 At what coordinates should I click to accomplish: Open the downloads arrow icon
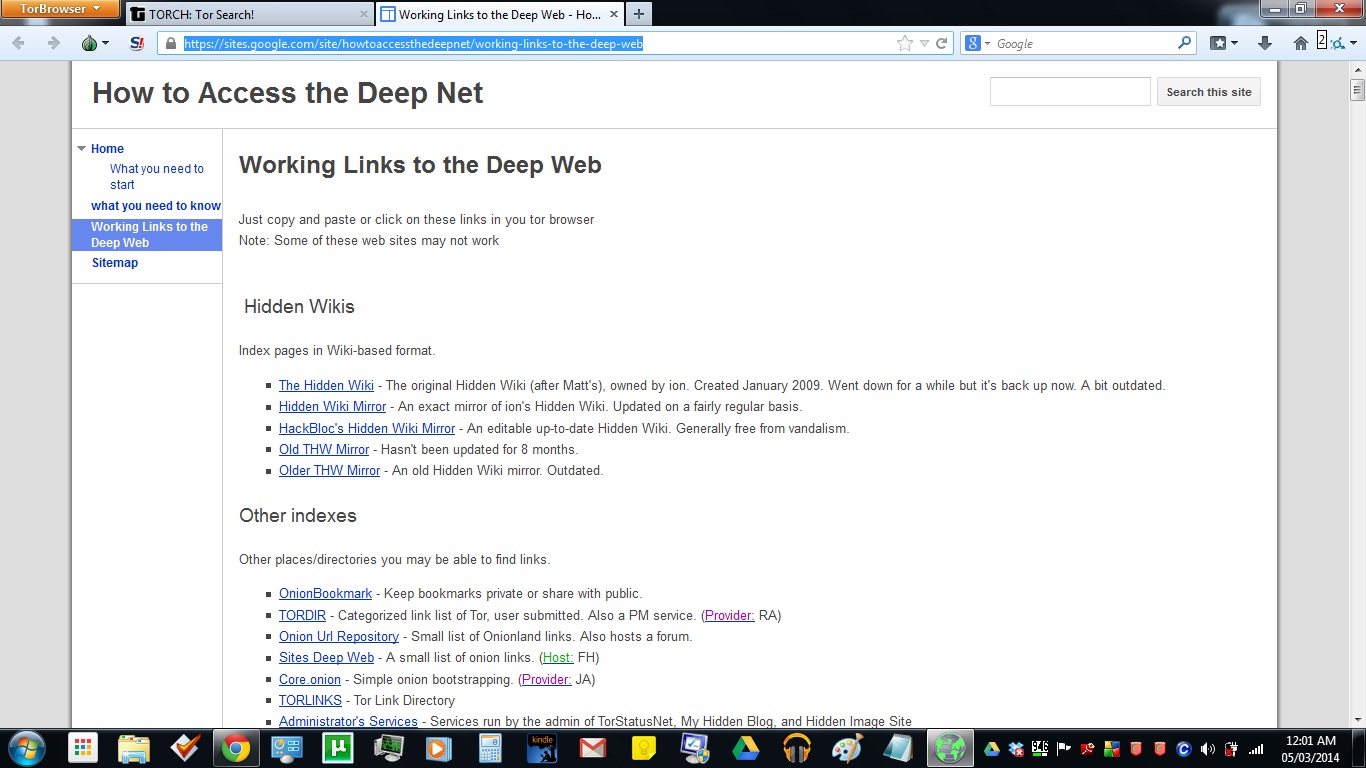[x=1265, y=43]
